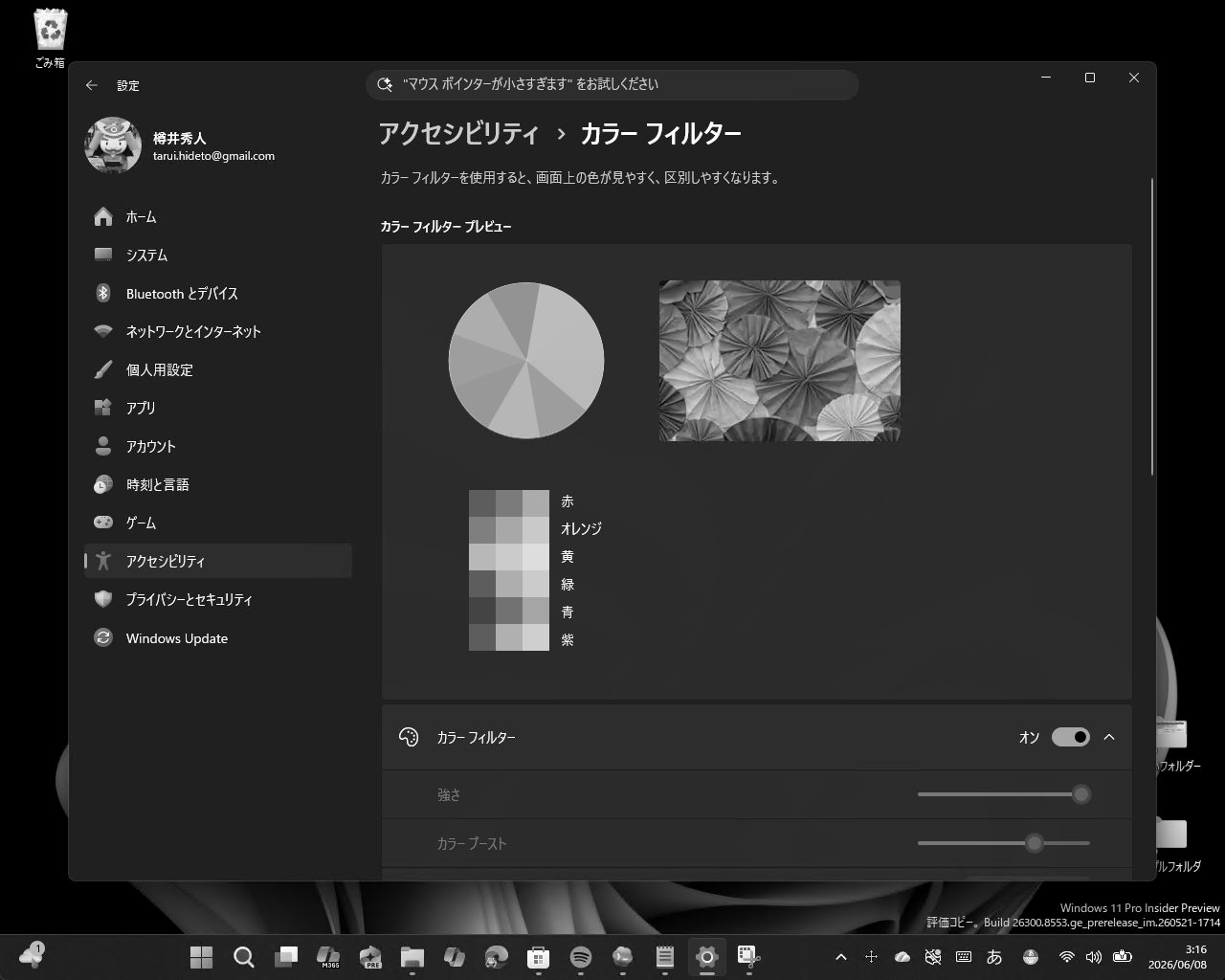Open the Windows Start menu

coord(202,957)
